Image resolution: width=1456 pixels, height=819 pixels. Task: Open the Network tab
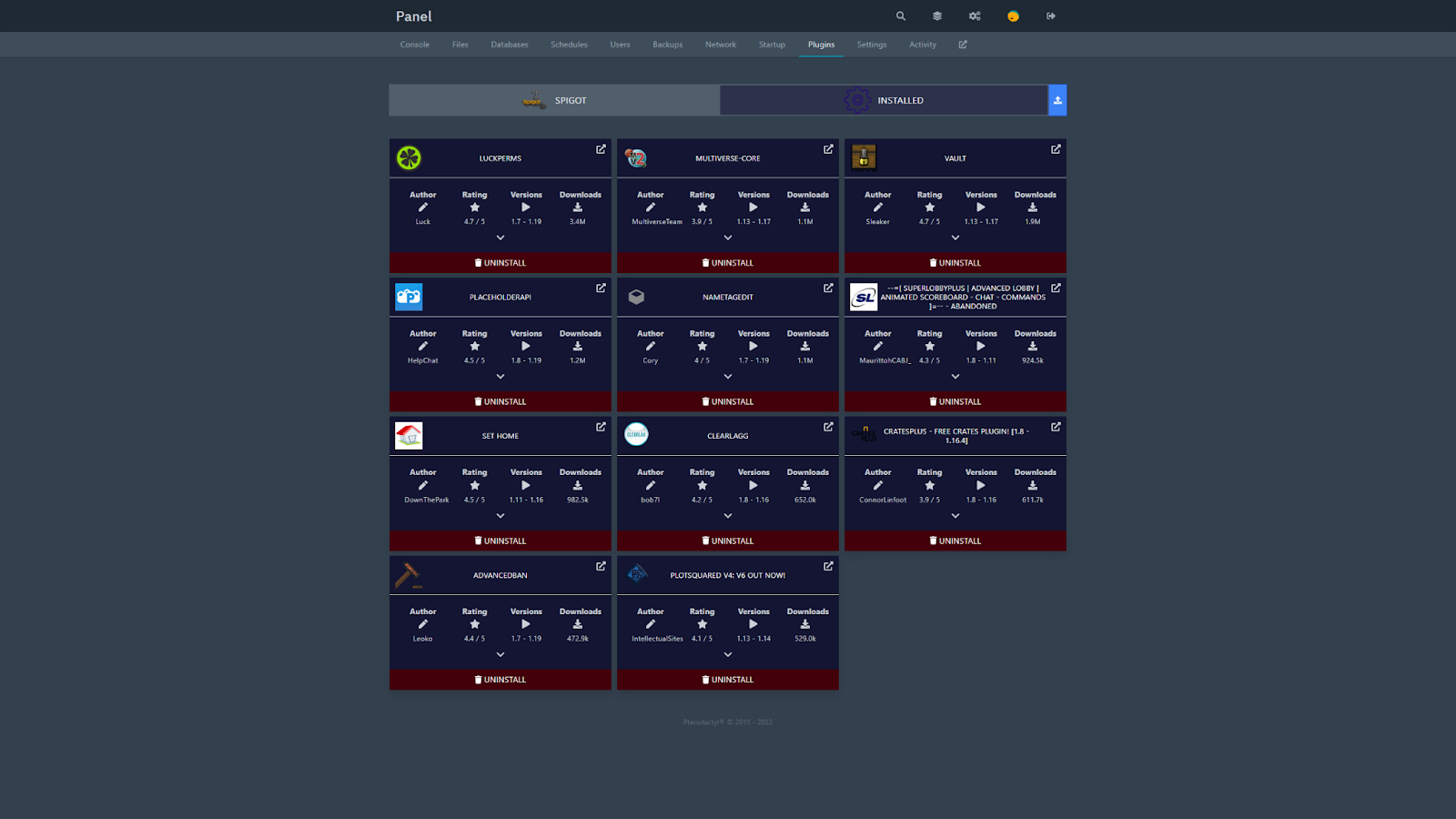click(721, 45)
